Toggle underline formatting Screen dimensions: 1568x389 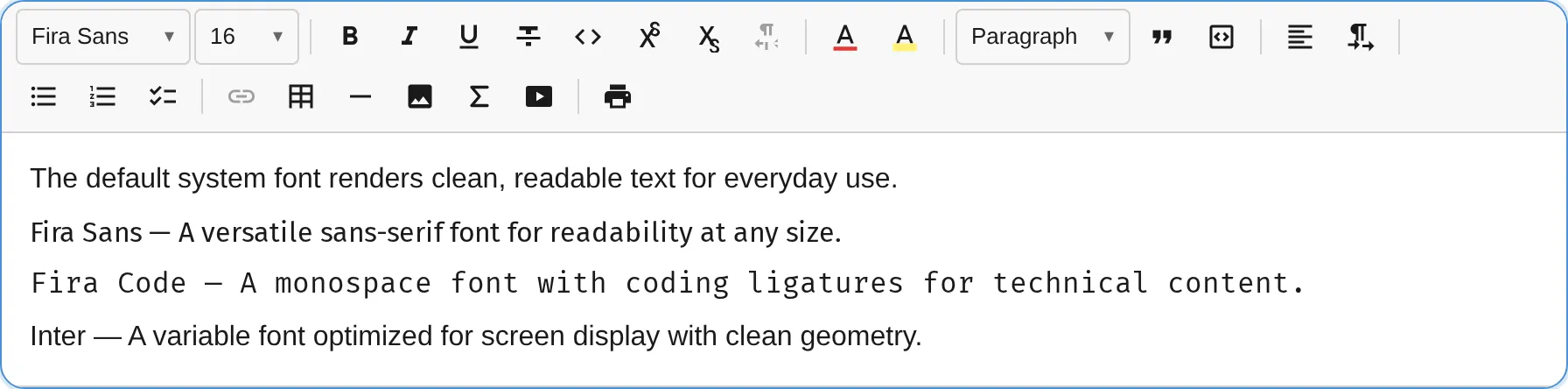(469, 37)
